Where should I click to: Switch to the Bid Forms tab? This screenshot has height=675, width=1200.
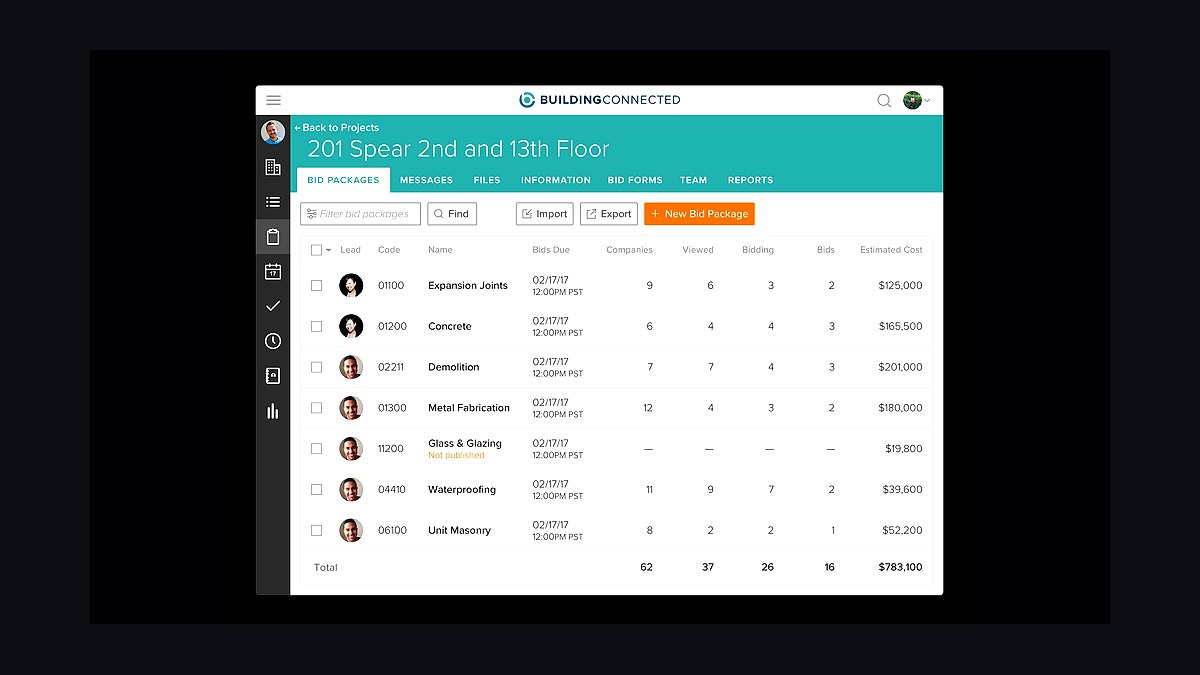[x=635, y=180]
